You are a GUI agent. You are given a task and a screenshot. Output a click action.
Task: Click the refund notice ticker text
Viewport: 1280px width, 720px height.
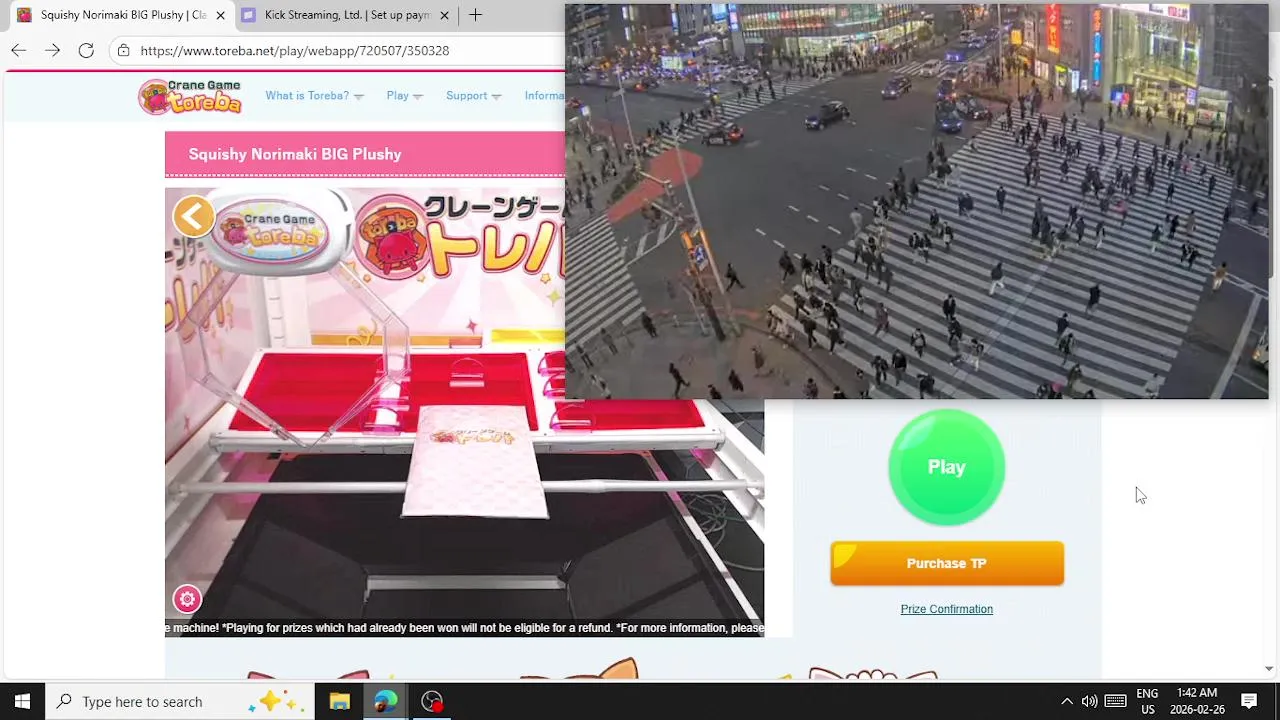(x=465, y=628)
